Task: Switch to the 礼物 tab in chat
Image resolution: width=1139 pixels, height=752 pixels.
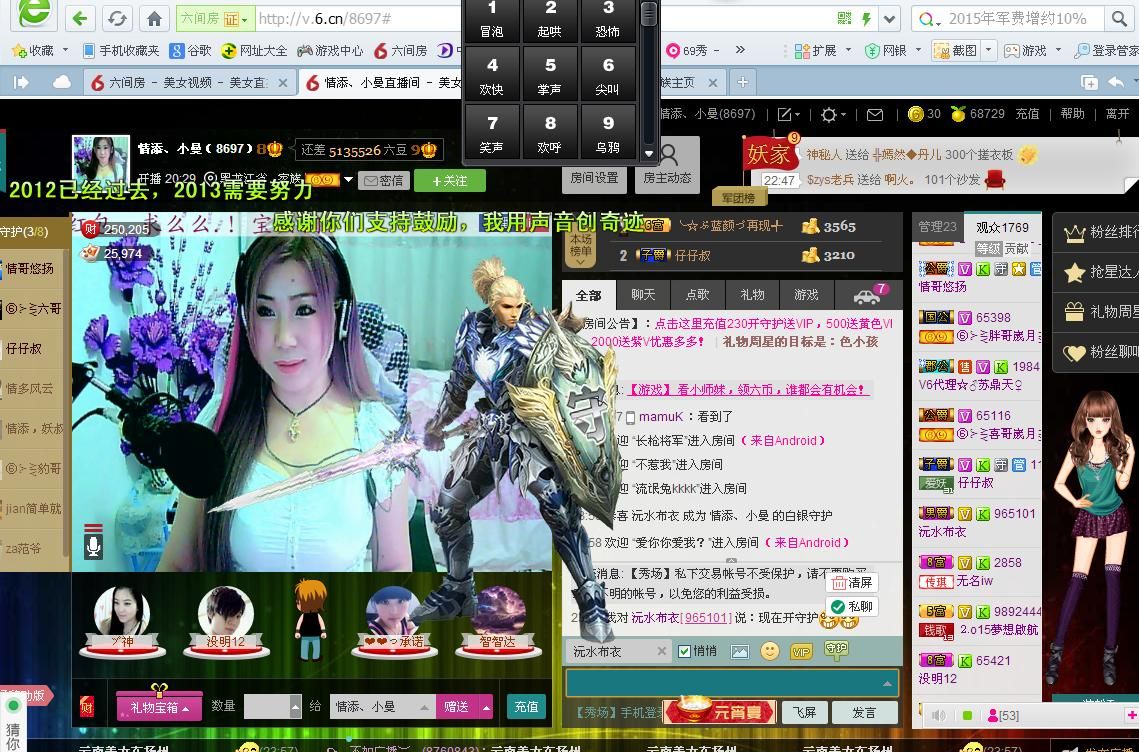Action: [x=752, y=294]
